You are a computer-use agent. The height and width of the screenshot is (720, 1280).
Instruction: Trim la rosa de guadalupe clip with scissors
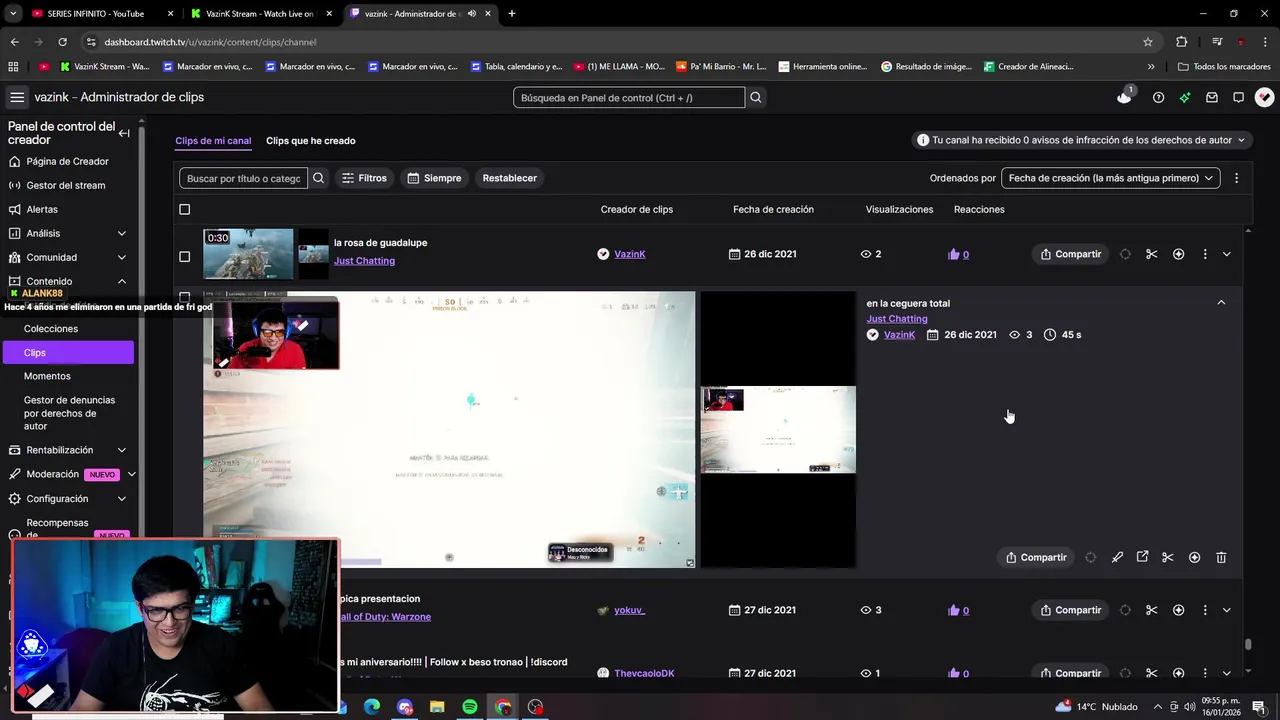tap(1151, 254)
